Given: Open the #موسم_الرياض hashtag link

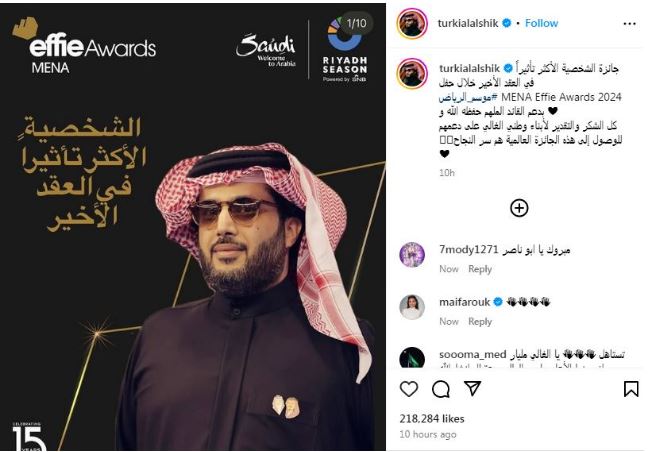Looking at the screenshot, I should click(x=468, y=98).
